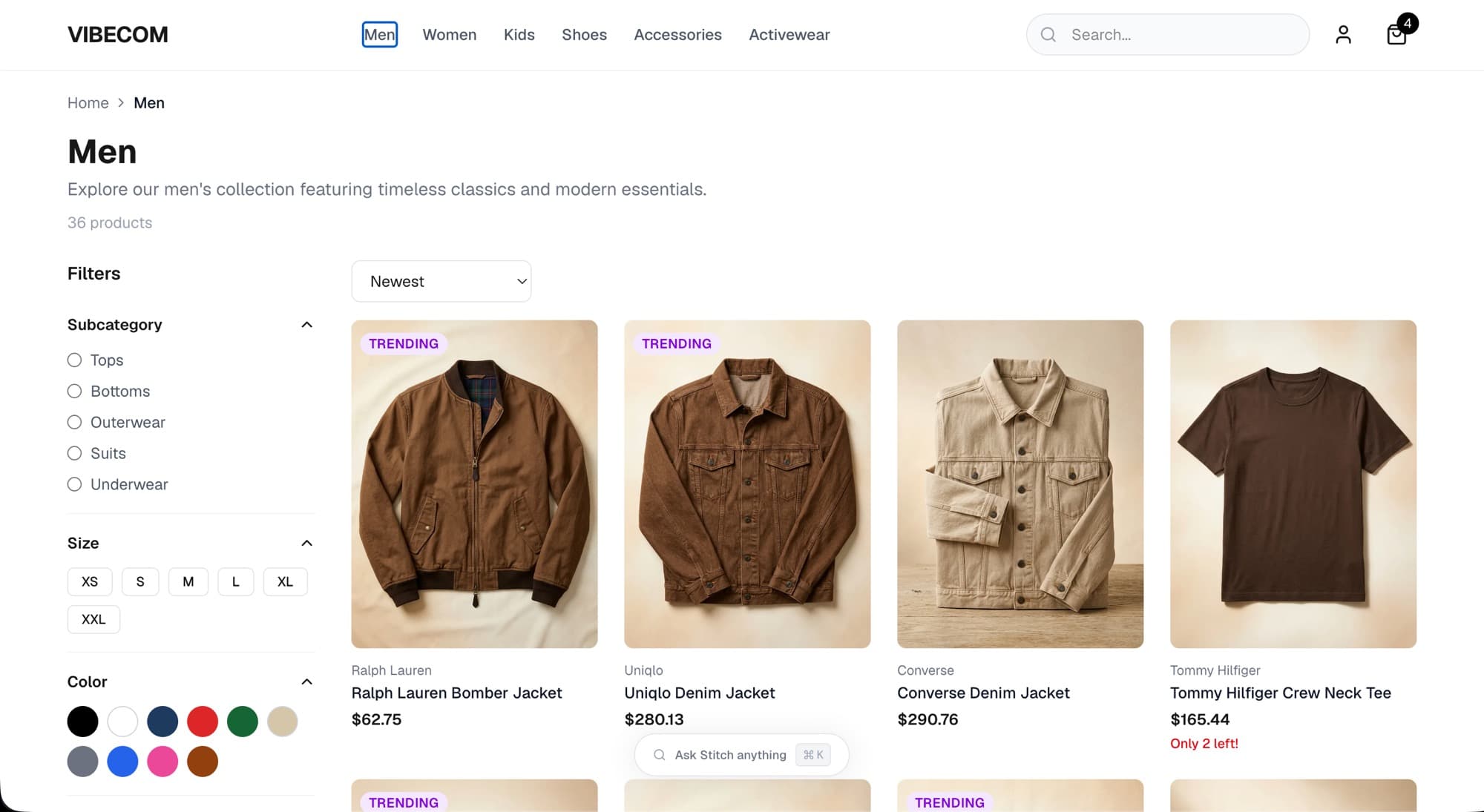
Task: Select the Tops subcategory radio button
Action: coord(74,360)
